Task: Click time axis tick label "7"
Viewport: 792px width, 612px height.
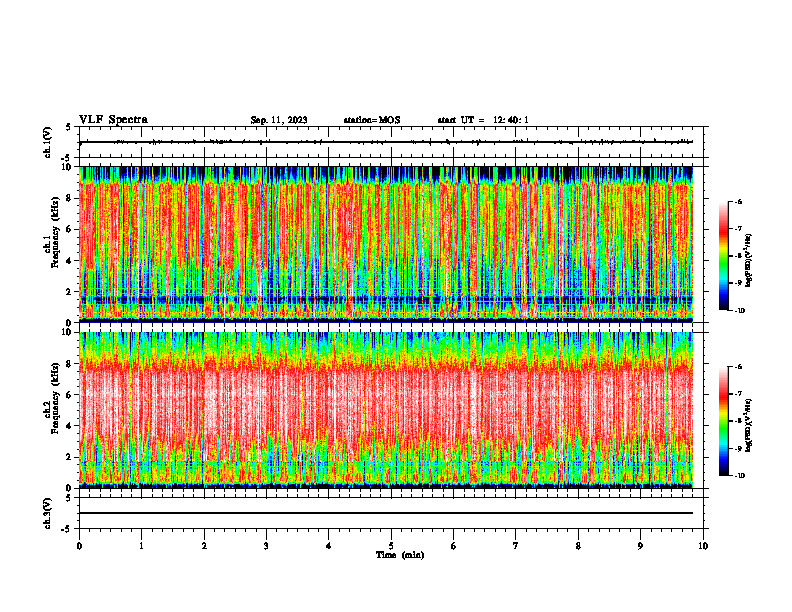Action: (516, 546)
